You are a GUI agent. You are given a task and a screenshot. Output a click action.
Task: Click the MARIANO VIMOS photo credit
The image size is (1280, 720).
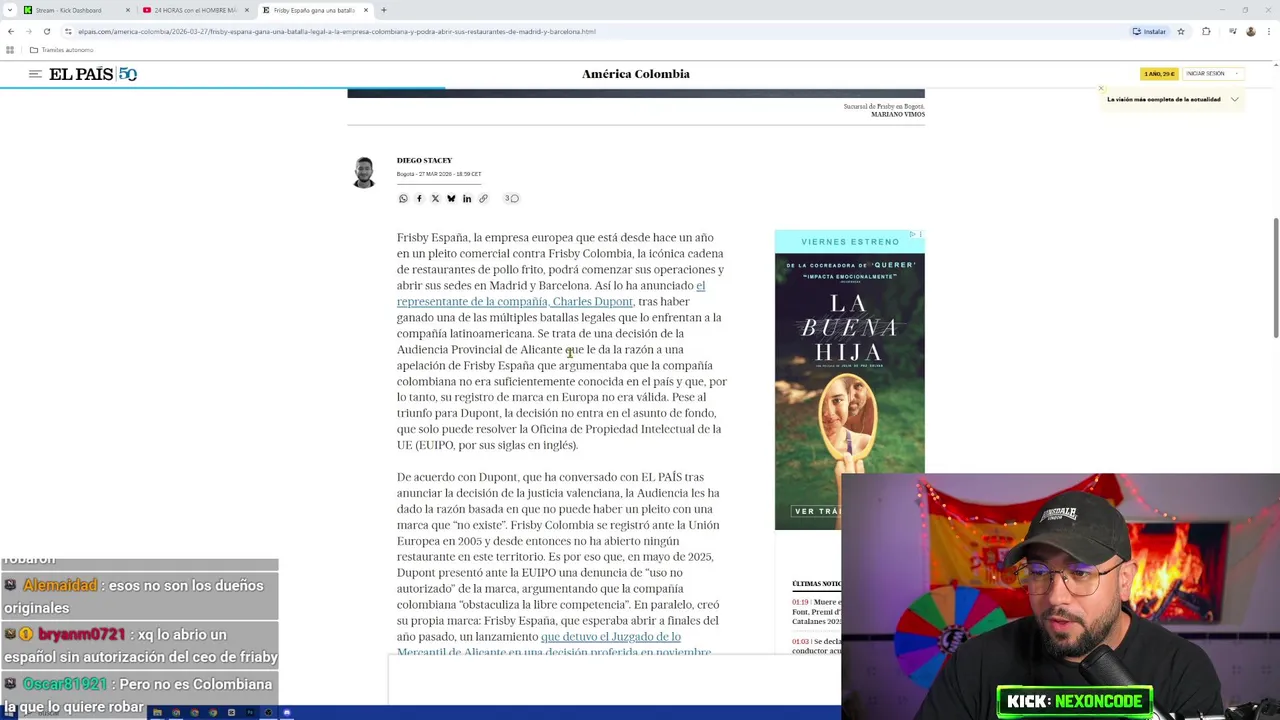click(898, 114)
